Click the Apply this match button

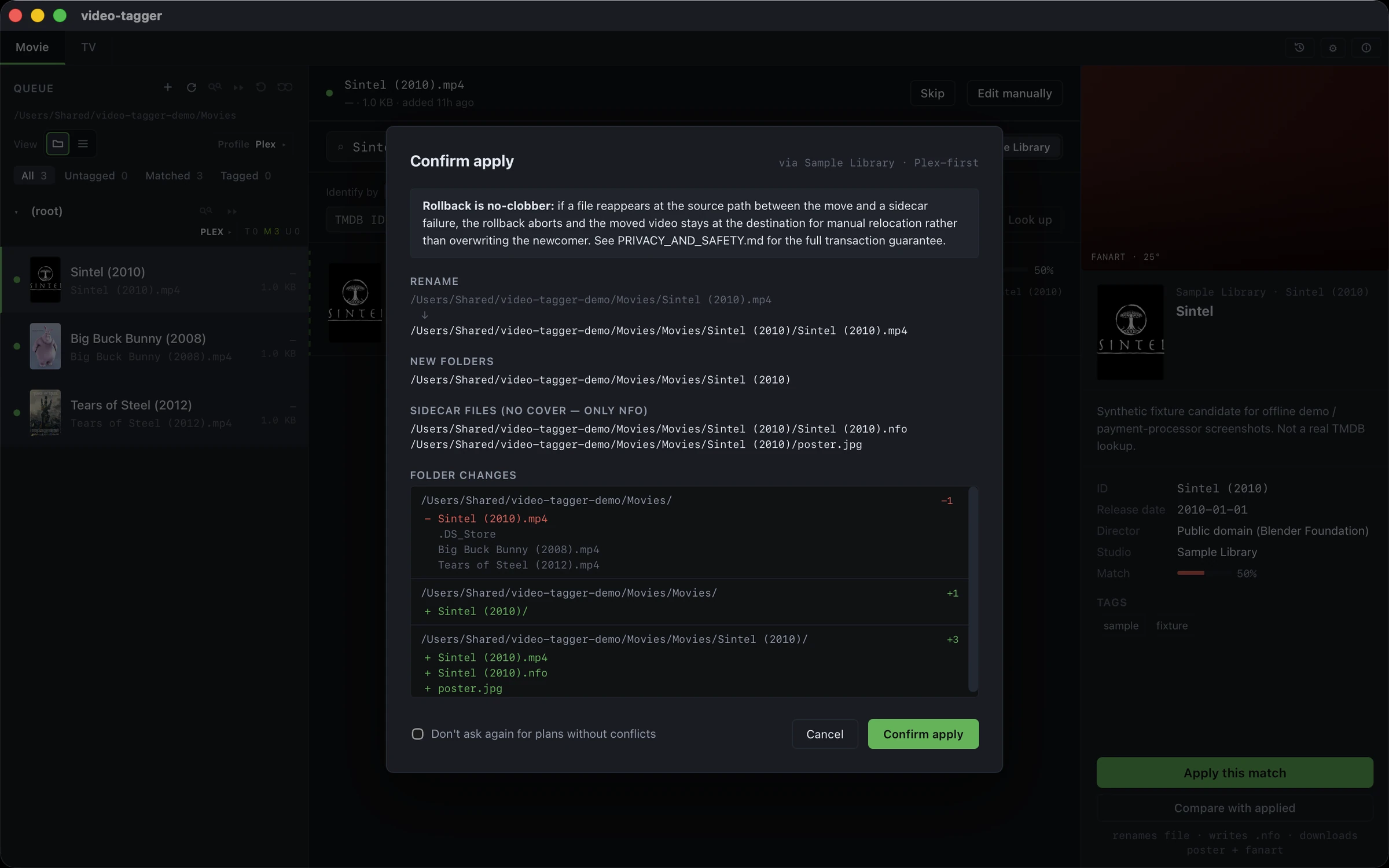click(1234, 773)
